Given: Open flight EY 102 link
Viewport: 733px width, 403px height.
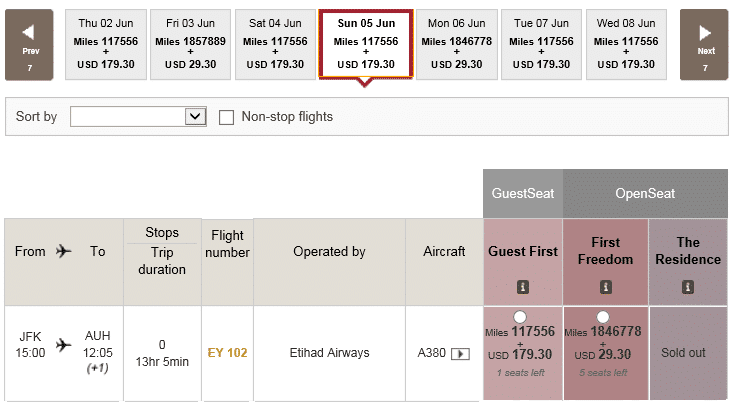Looking at the screenshot, I should point(227,353).
